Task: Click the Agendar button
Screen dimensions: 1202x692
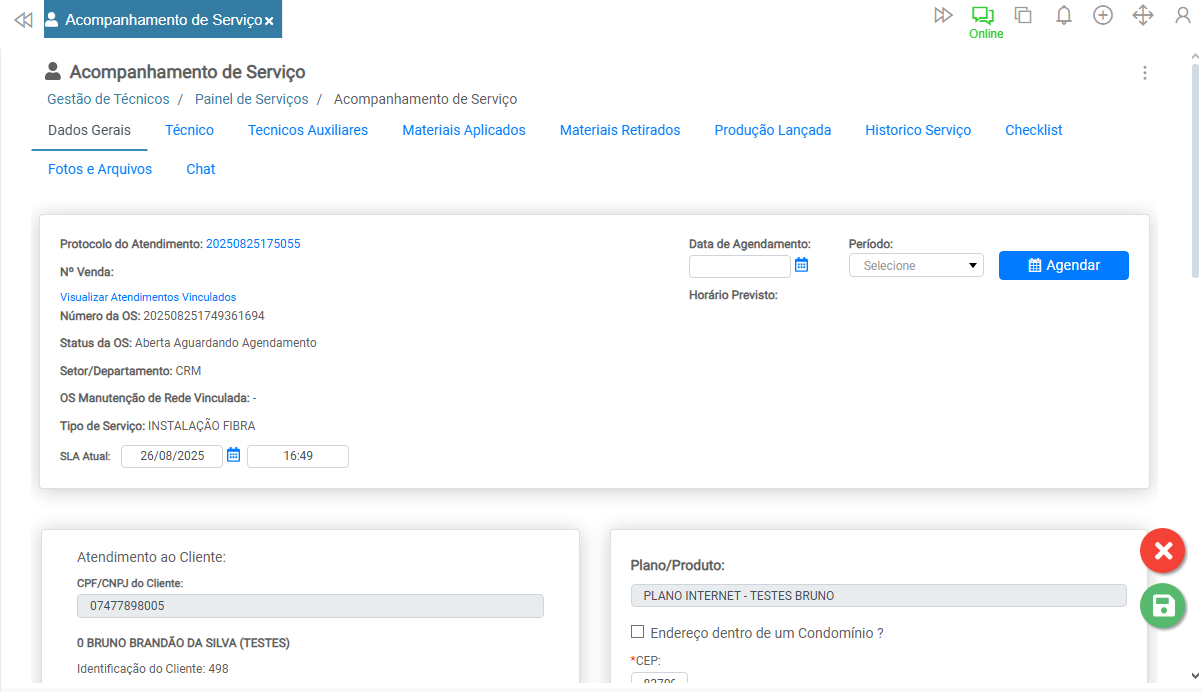Action: click(1063, 265)
